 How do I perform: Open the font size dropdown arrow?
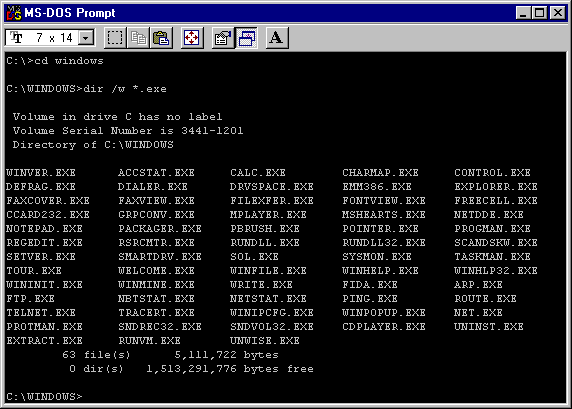(x=86, y=38)
